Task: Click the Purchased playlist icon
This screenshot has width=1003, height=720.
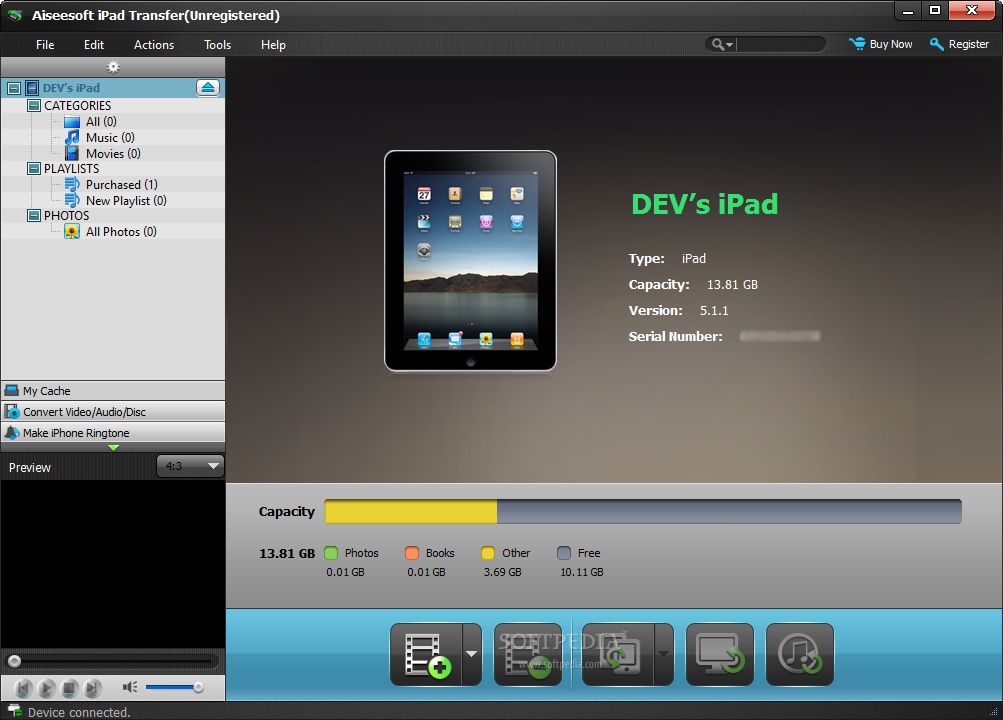Action: [72, 185]
